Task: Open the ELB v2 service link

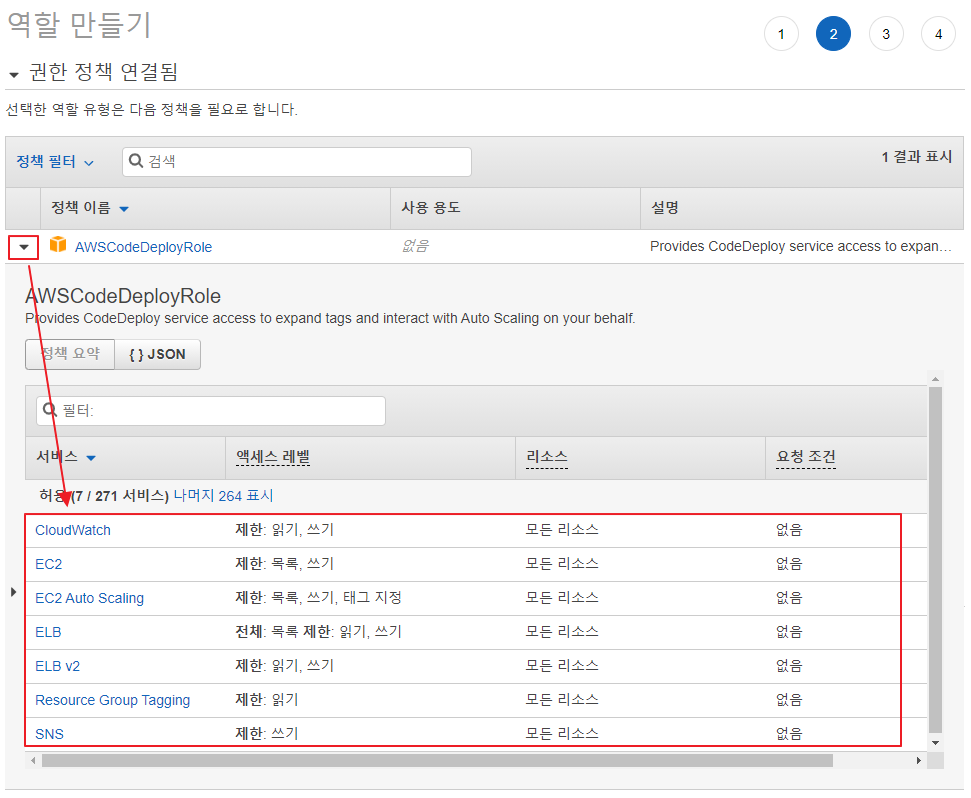Action: pos(57,666)
